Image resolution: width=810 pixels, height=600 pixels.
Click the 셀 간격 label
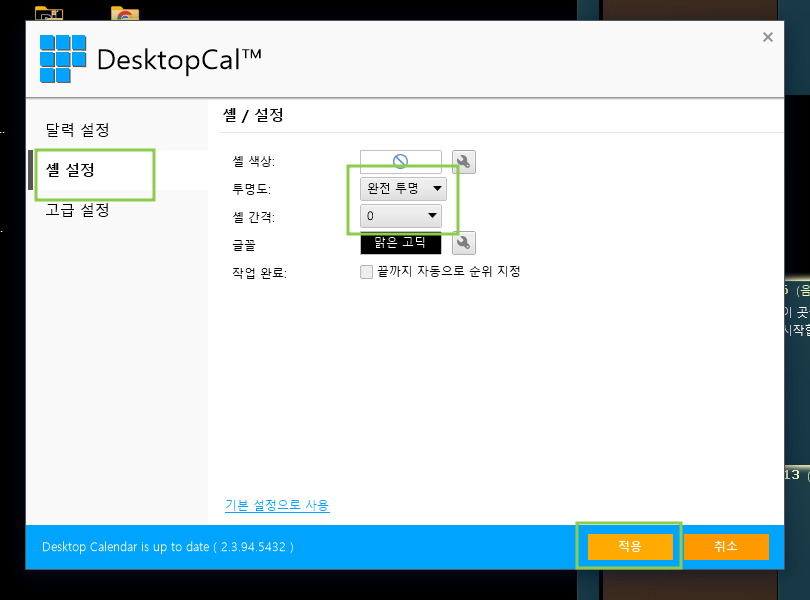tap(254, 217)
